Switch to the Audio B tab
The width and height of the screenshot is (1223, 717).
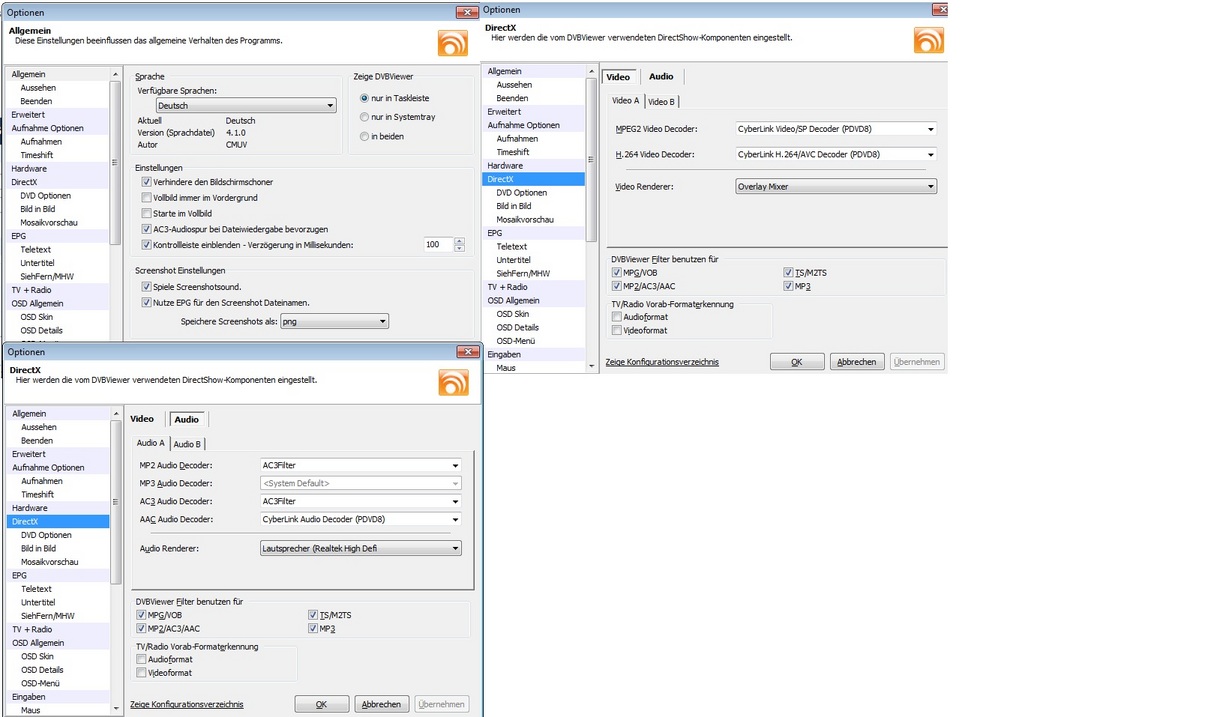tap(187, 444)
